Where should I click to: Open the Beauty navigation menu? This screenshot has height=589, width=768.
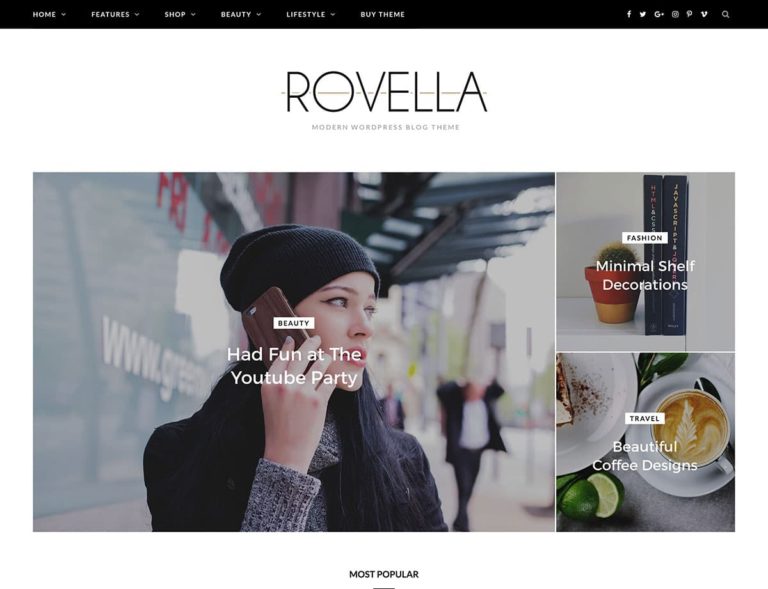tap(240, 14)
